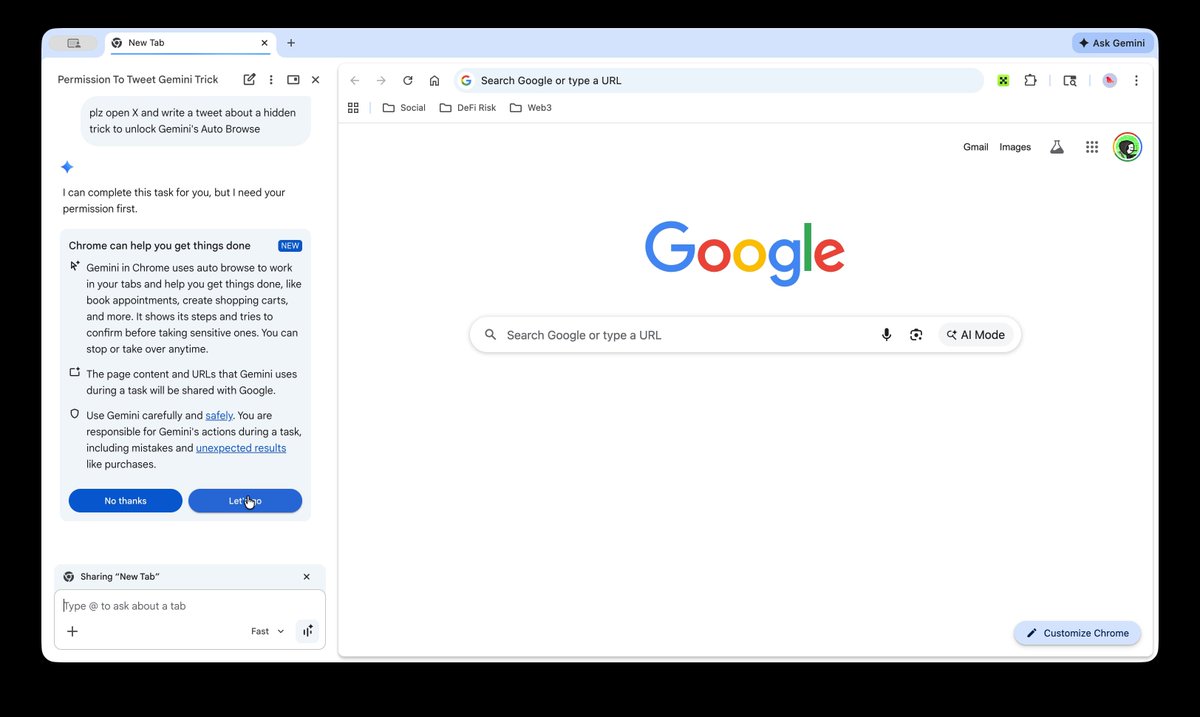This screenshot has width=1200, height=717.
Task: Click the user prompt message bubble
Action: click(x=196, y=121)
